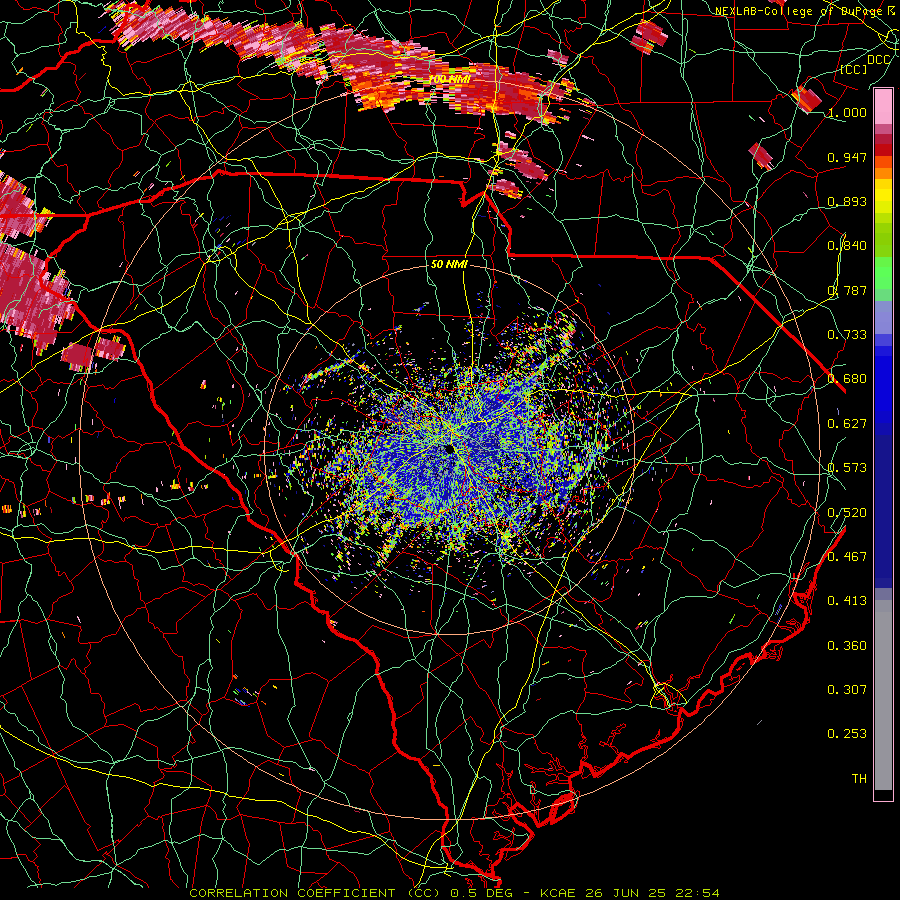Click the 0.733 color scale label

847,335
